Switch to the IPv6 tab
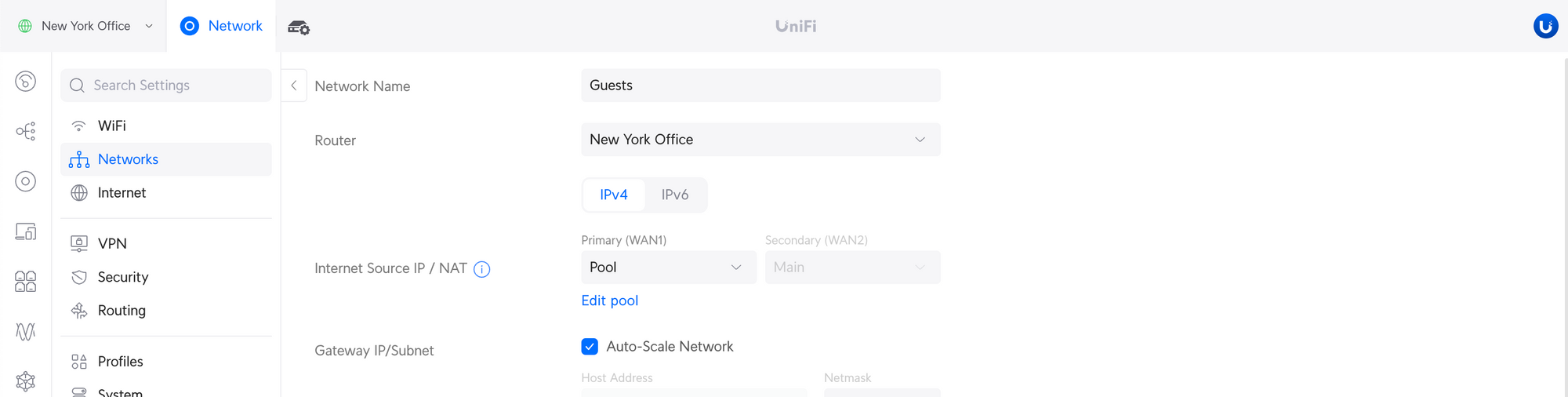Image resolution: width=1568 pixels, height=397 pixels. click(674, 195)
